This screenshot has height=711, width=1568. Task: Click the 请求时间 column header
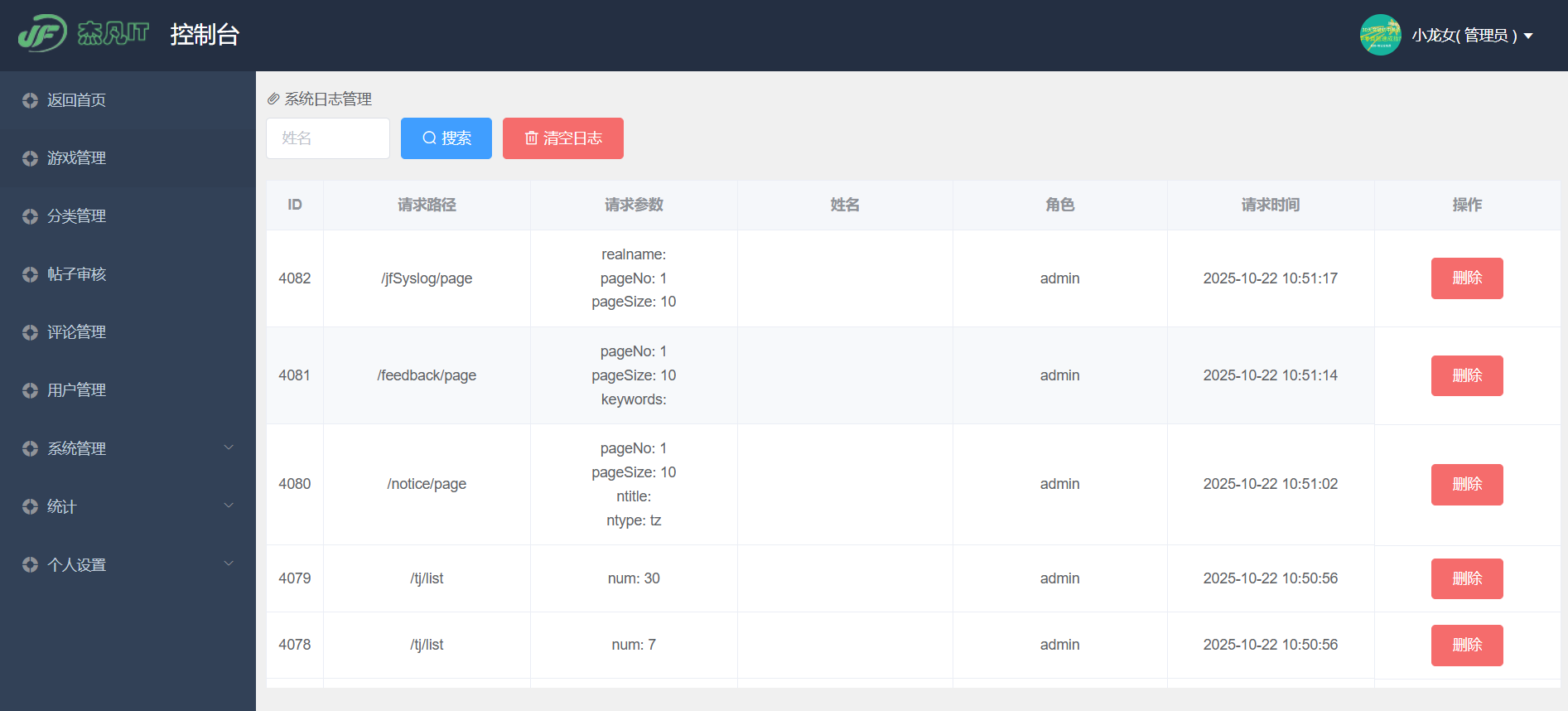[x=1271, y=205]
